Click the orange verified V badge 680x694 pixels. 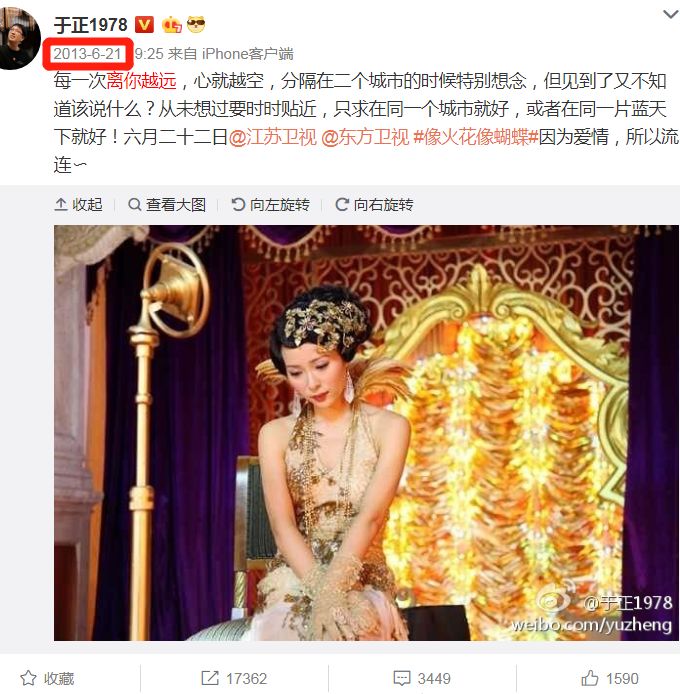[x=144, y=25]
